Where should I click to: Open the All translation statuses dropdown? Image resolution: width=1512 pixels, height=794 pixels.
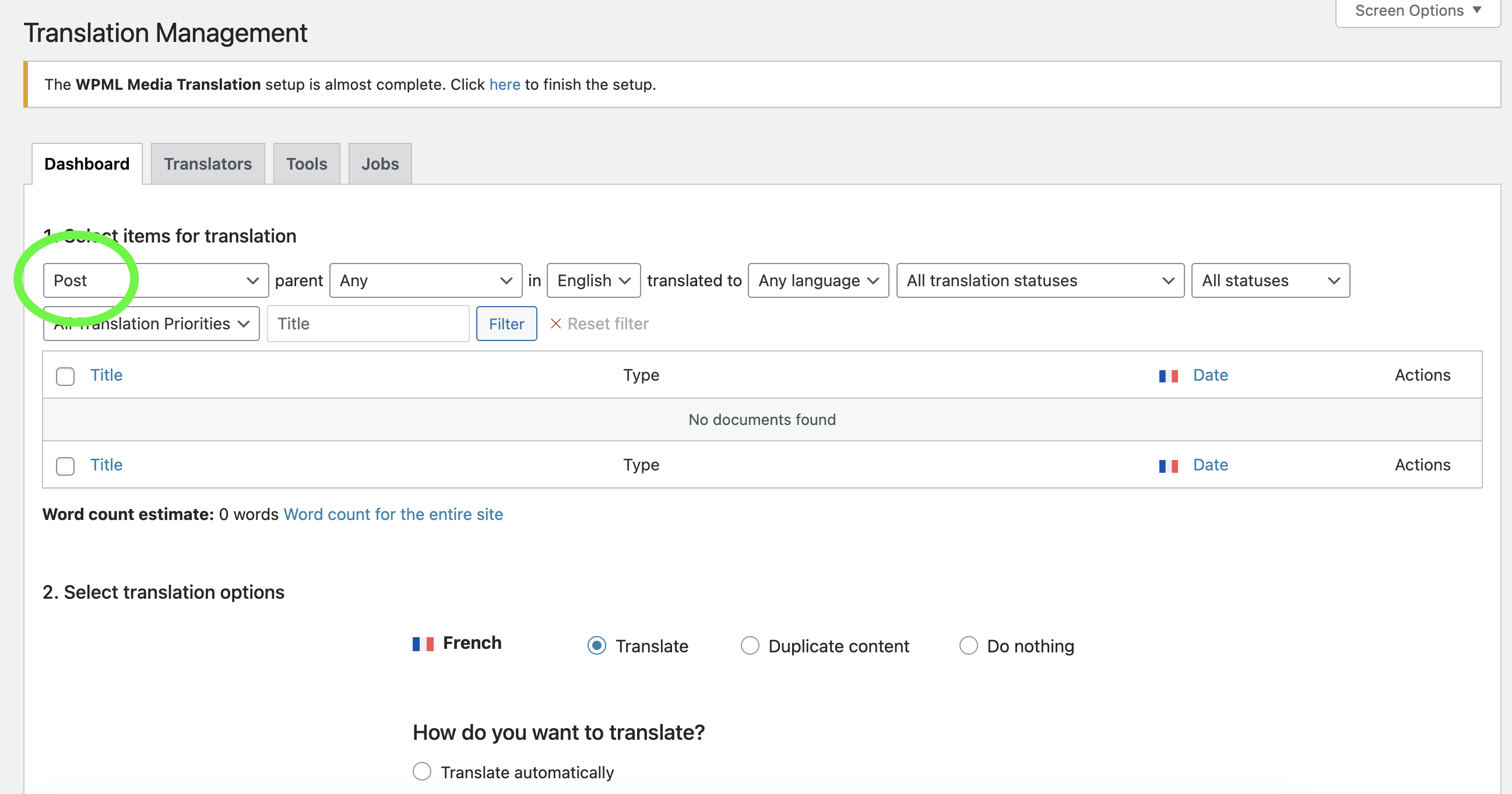(x=1039, y=280)
